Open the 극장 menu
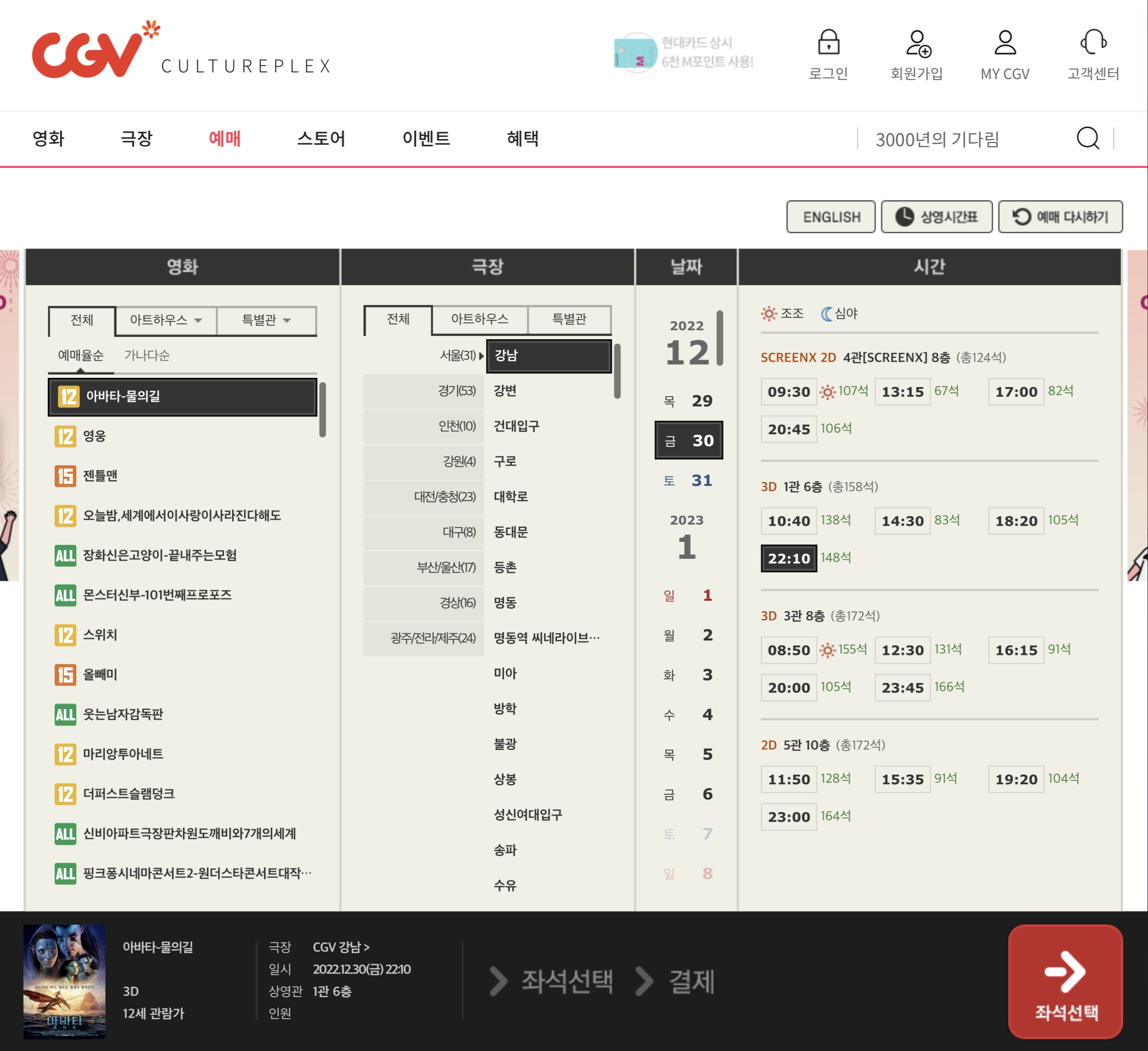The width and height of the screenshot is (1148, 1051). coord(137,138)
